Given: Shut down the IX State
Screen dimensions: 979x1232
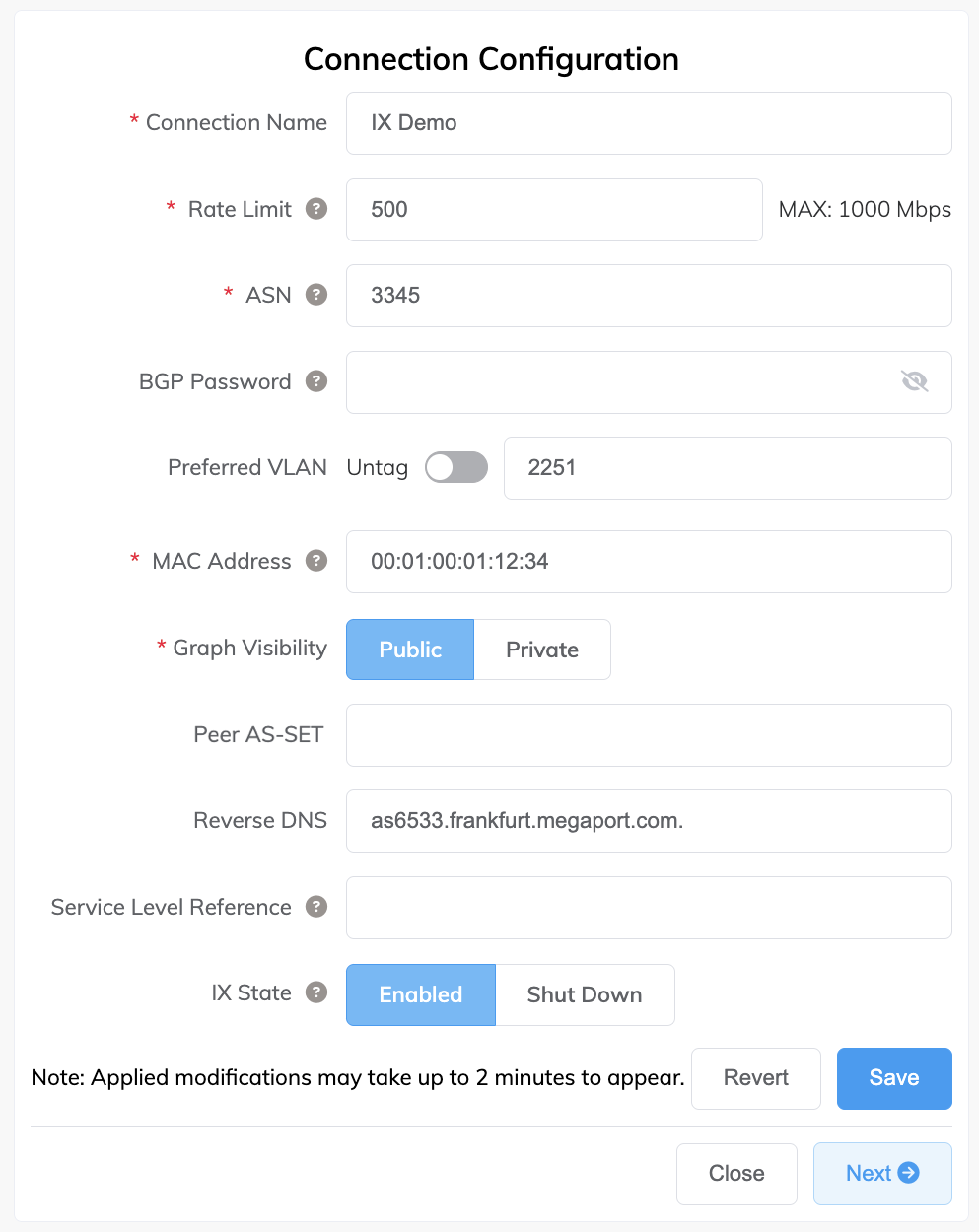Looking at the screenshot, I should point(584,994).
